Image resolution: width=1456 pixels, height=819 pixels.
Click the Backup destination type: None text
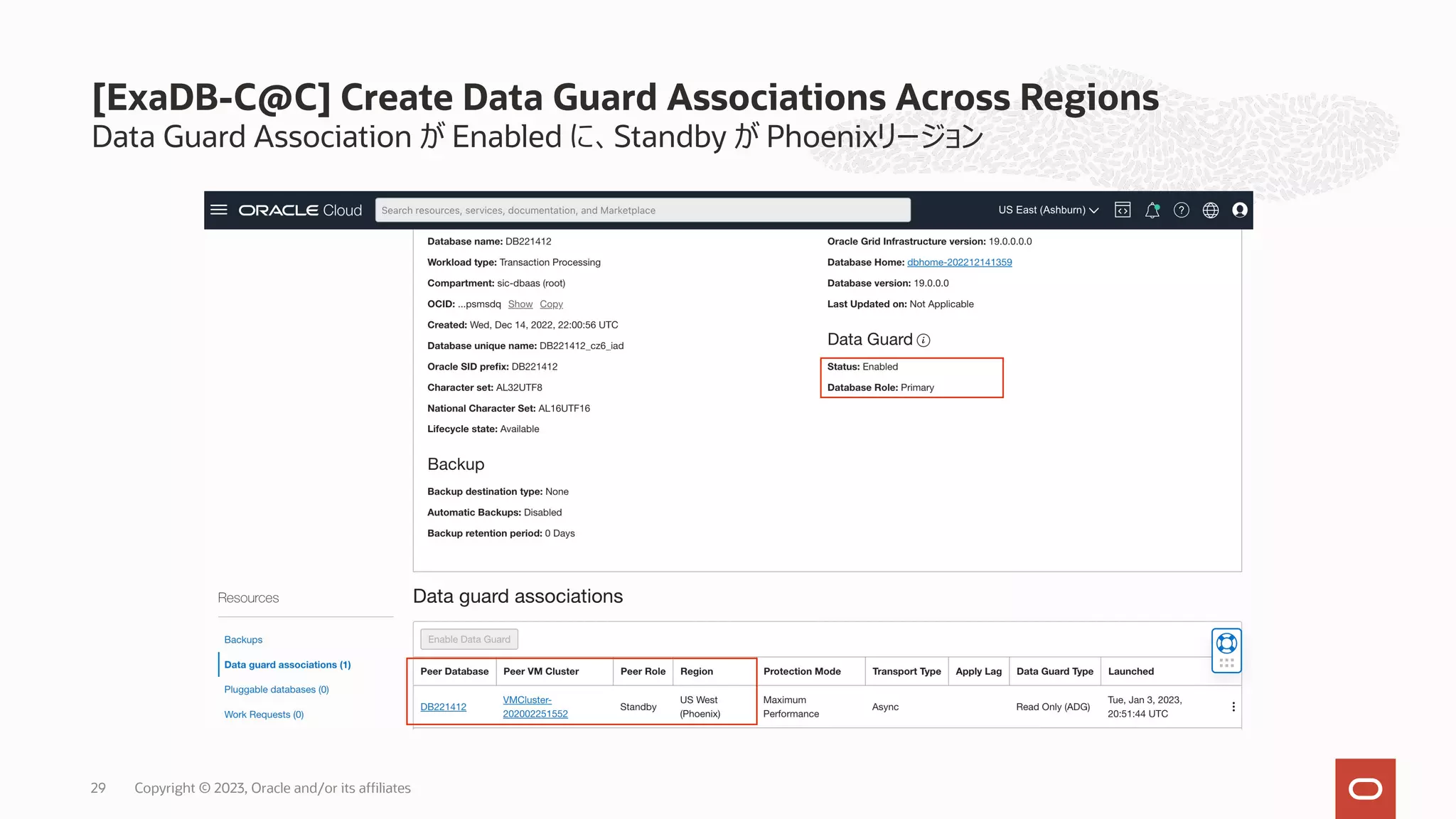click(498, 491)
